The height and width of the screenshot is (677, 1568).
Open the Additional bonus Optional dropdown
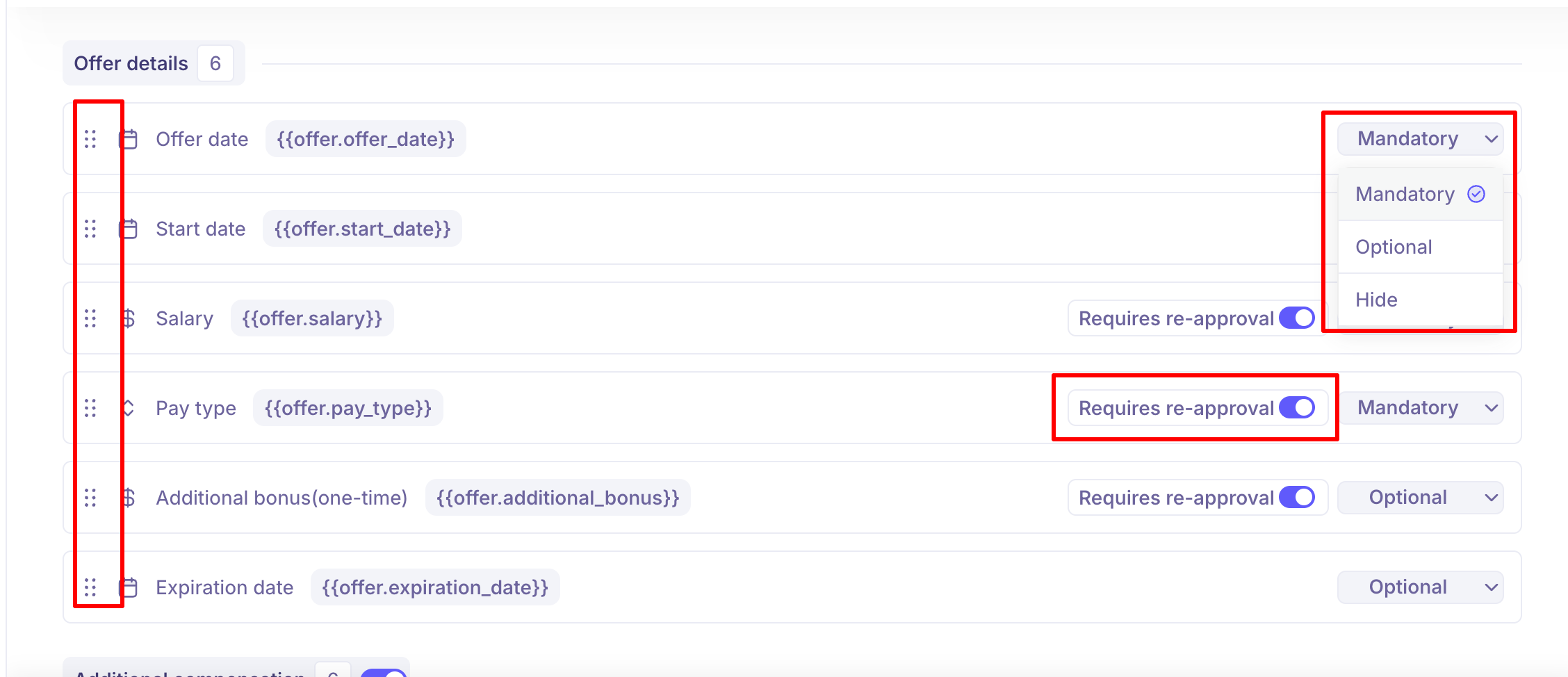(1420, 498)
